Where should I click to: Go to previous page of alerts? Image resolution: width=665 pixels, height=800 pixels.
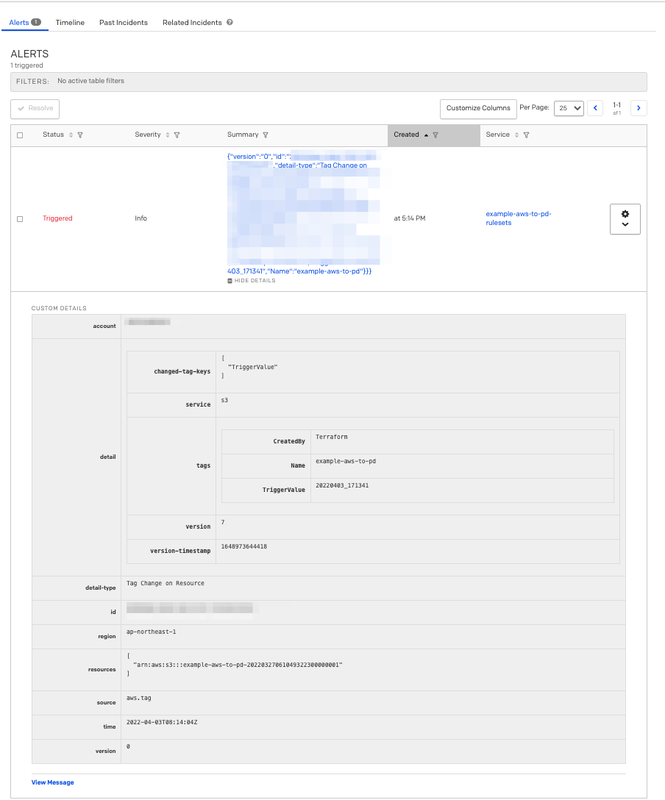595,108
